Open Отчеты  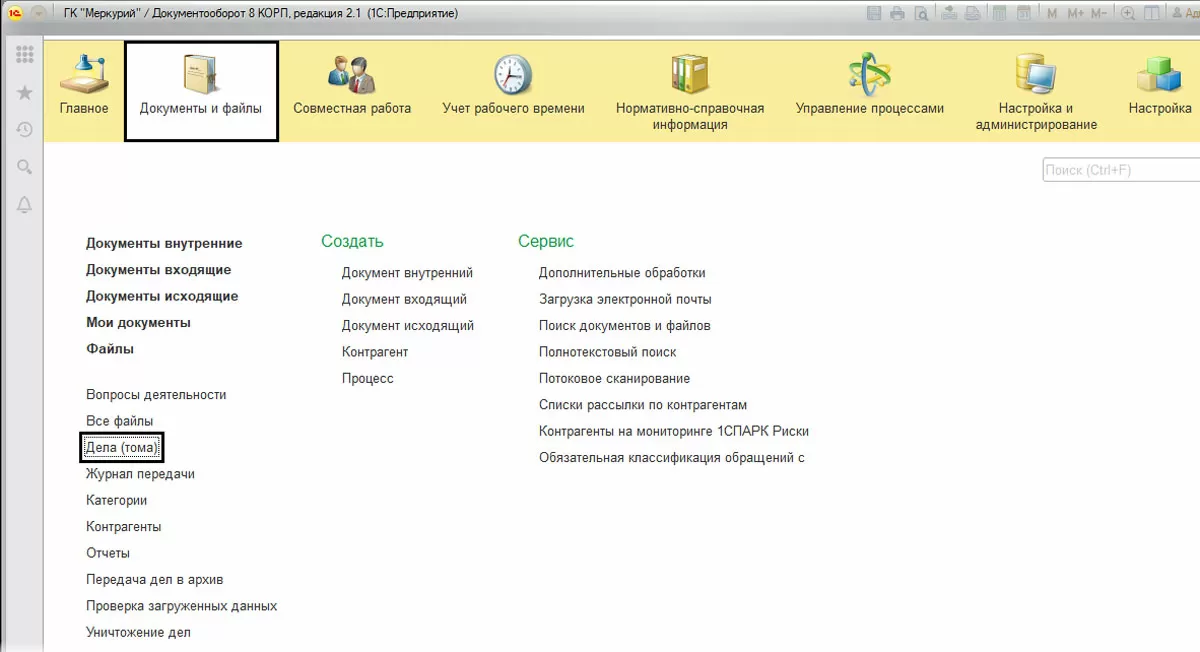point(108,553)
